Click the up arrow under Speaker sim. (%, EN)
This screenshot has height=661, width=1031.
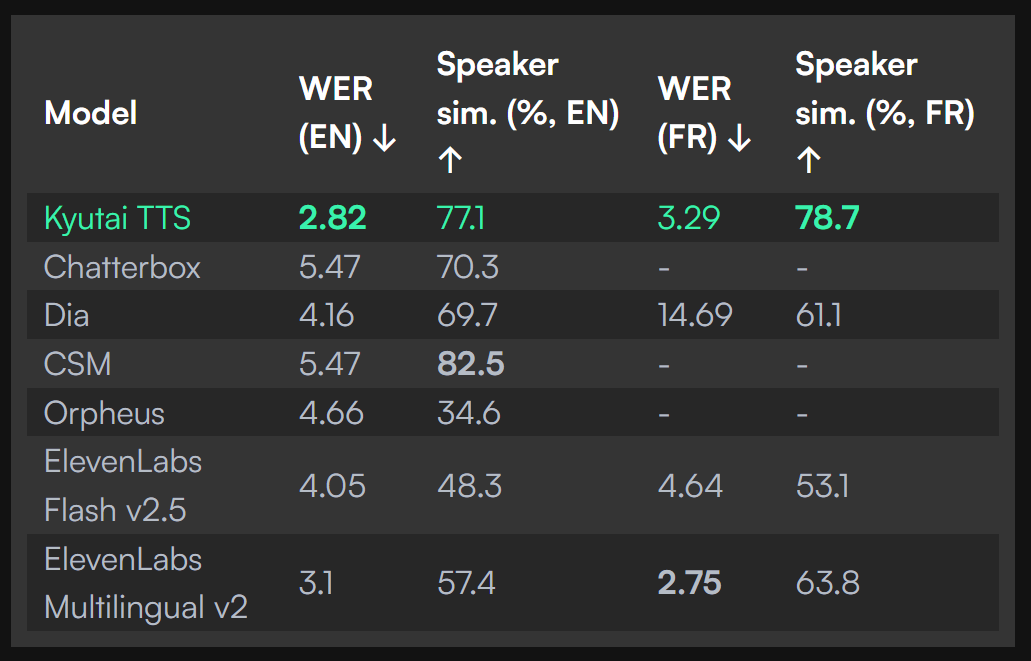click(x=450, y=160)
